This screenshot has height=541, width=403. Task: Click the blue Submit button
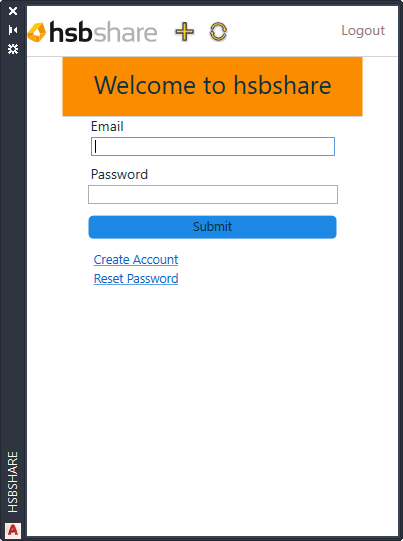pos(213,227)
